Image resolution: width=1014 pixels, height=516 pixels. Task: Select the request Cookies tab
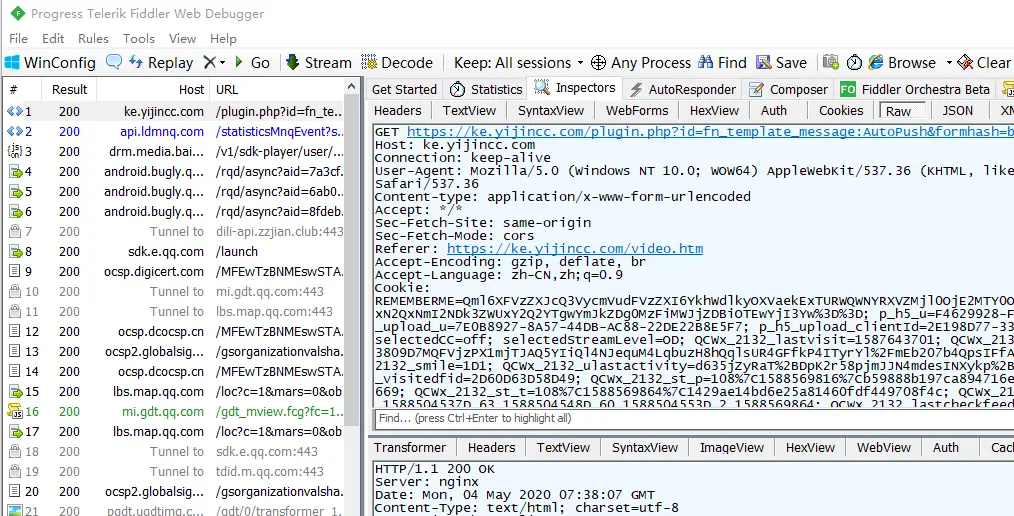pyautogui.click(x=841, y=111)
